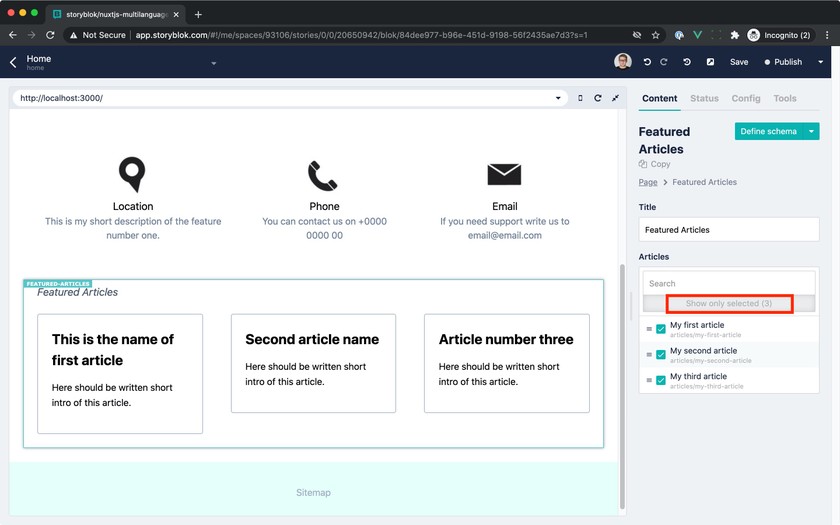Click the Article number three card

click(507, 363)
